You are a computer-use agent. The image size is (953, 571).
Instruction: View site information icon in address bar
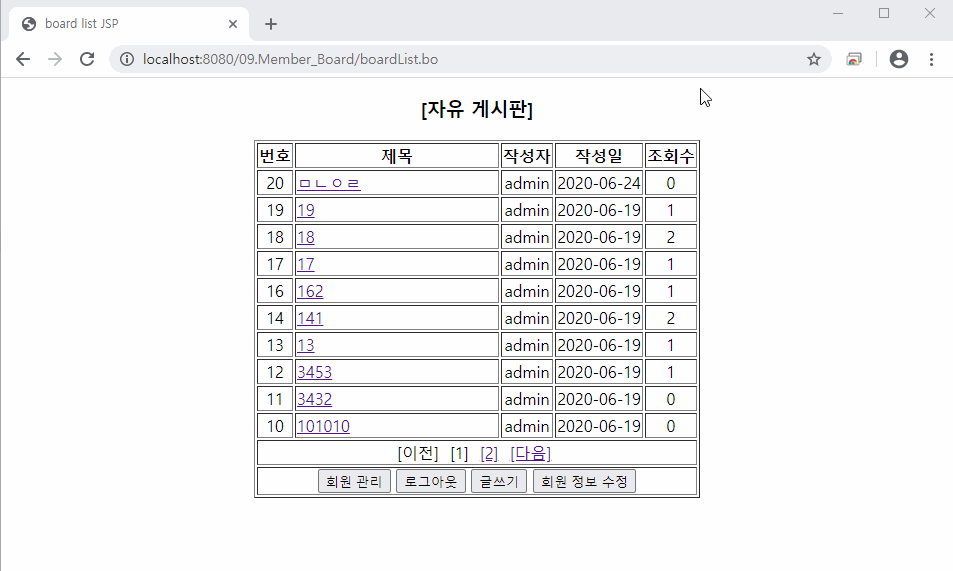[126, 59]
